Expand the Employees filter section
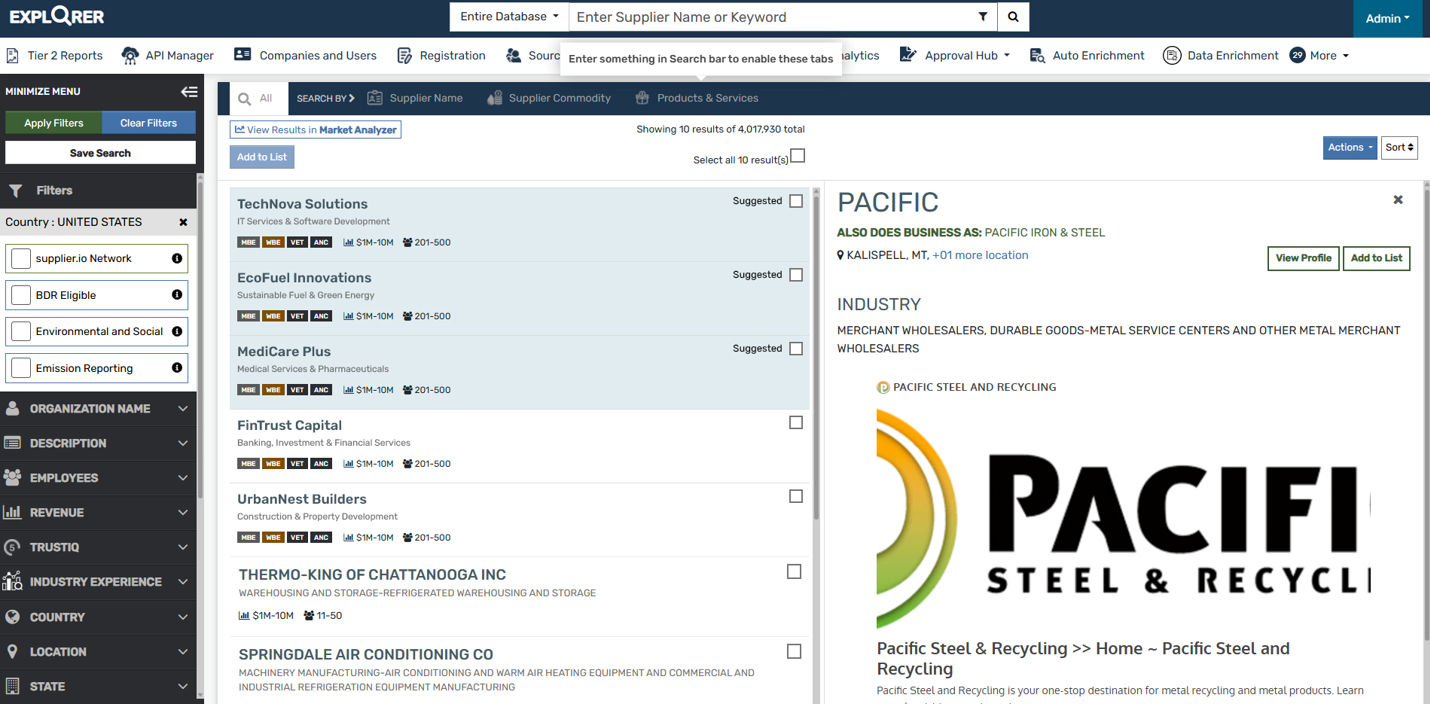 [98, 478]
